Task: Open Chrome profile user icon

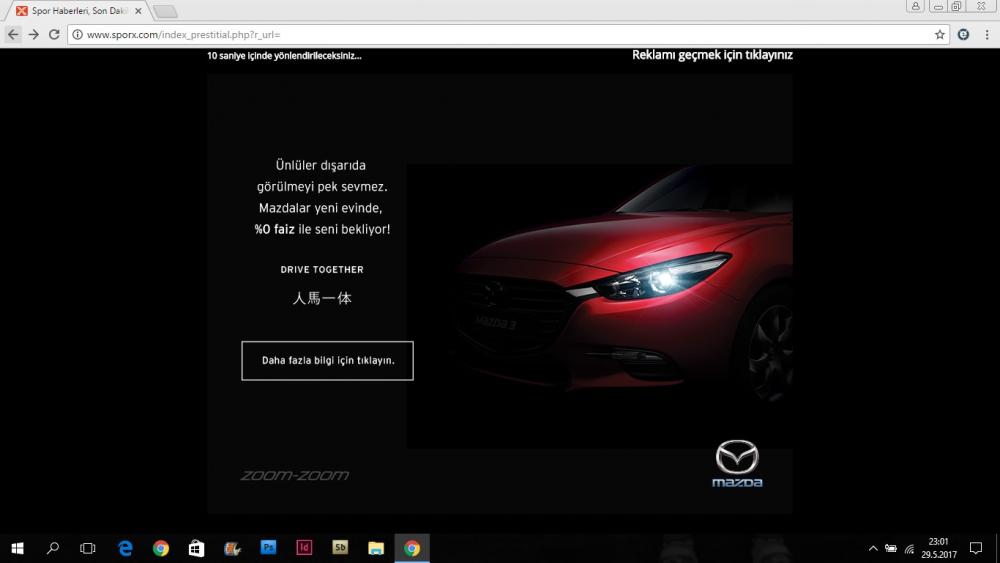Action: (x=915, y=6)
